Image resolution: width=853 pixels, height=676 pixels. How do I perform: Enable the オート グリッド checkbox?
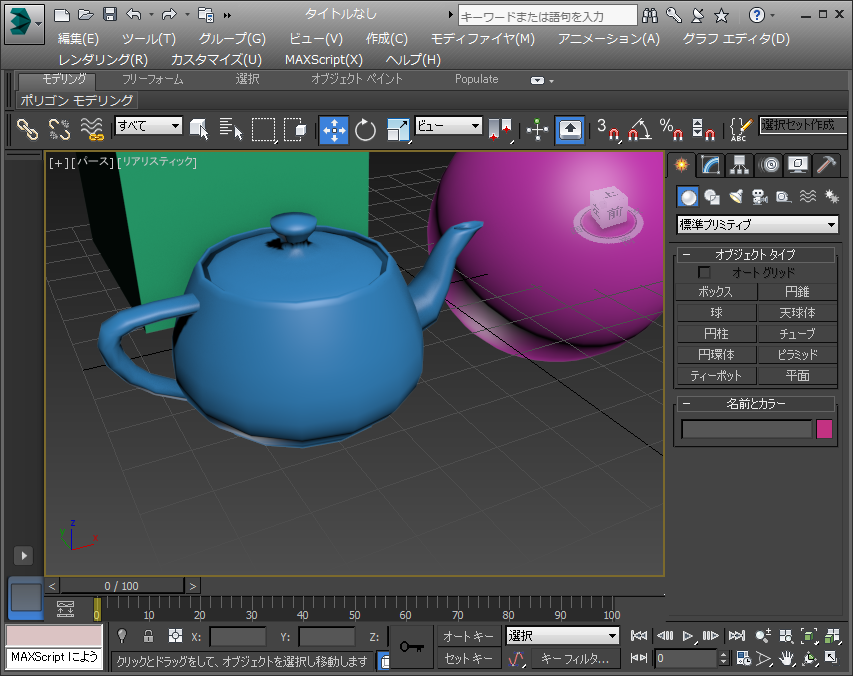point(704,272)
